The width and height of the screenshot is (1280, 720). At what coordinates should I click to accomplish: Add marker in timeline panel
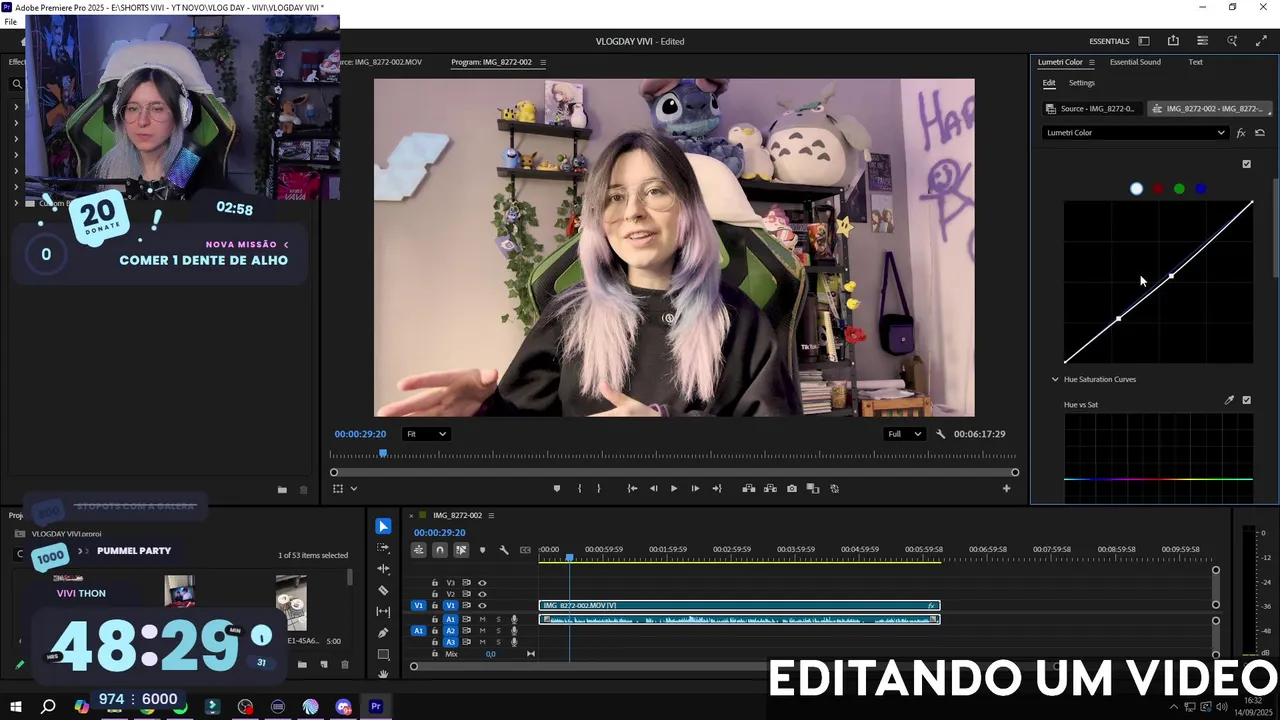[x=482, y=550]
